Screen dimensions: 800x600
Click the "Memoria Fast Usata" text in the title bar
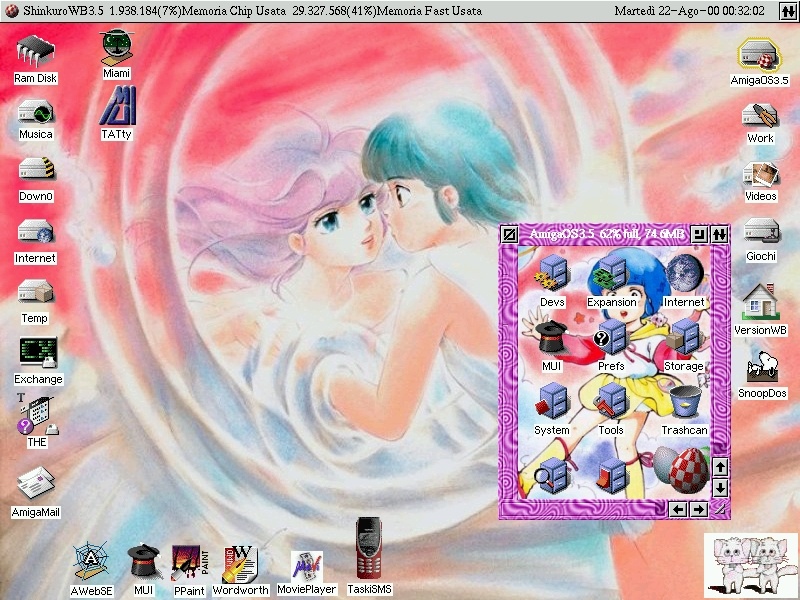coord(429,11)
